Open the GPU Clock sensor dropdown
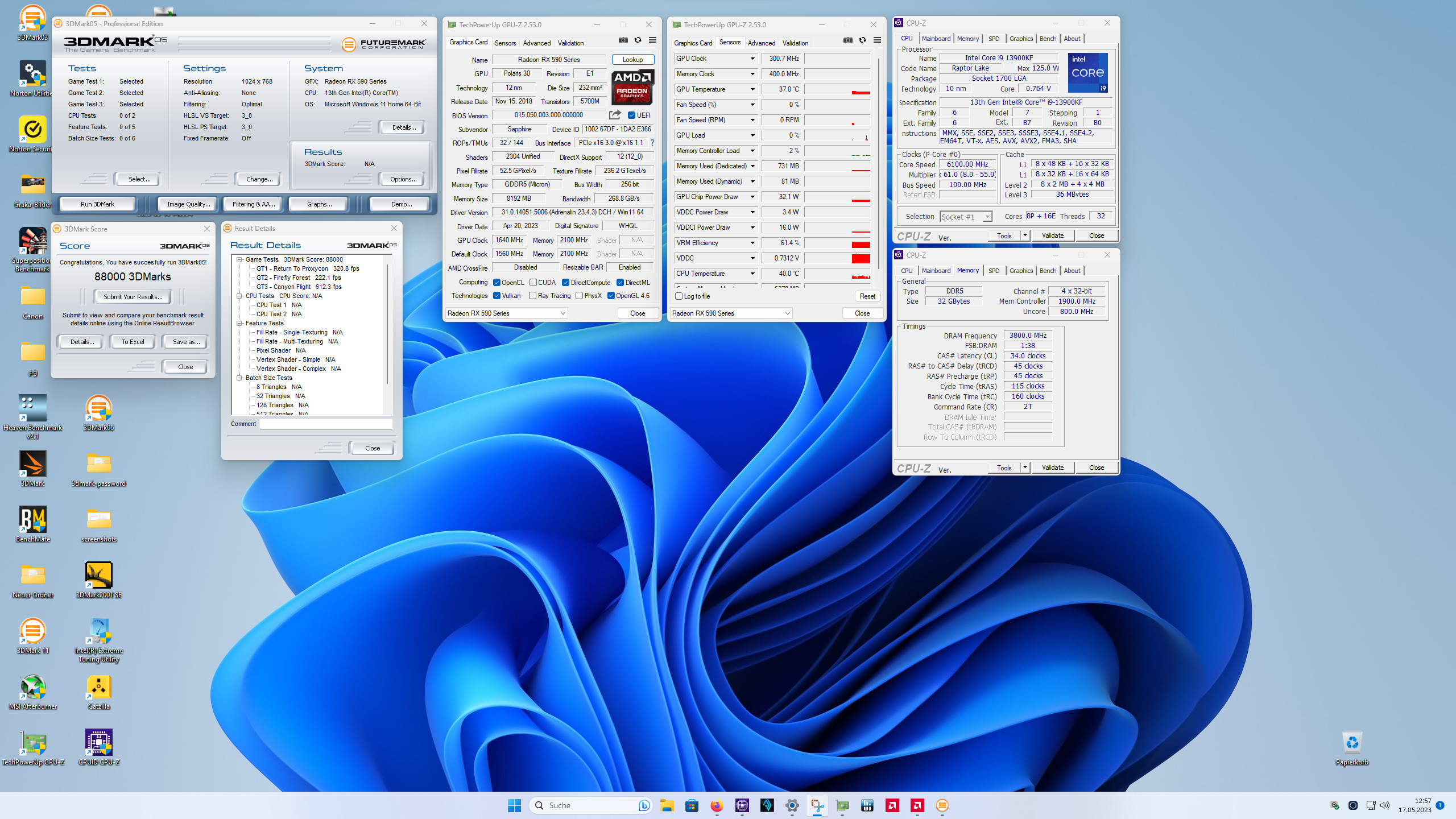1456x819 pixels. [x=752, y=59]
